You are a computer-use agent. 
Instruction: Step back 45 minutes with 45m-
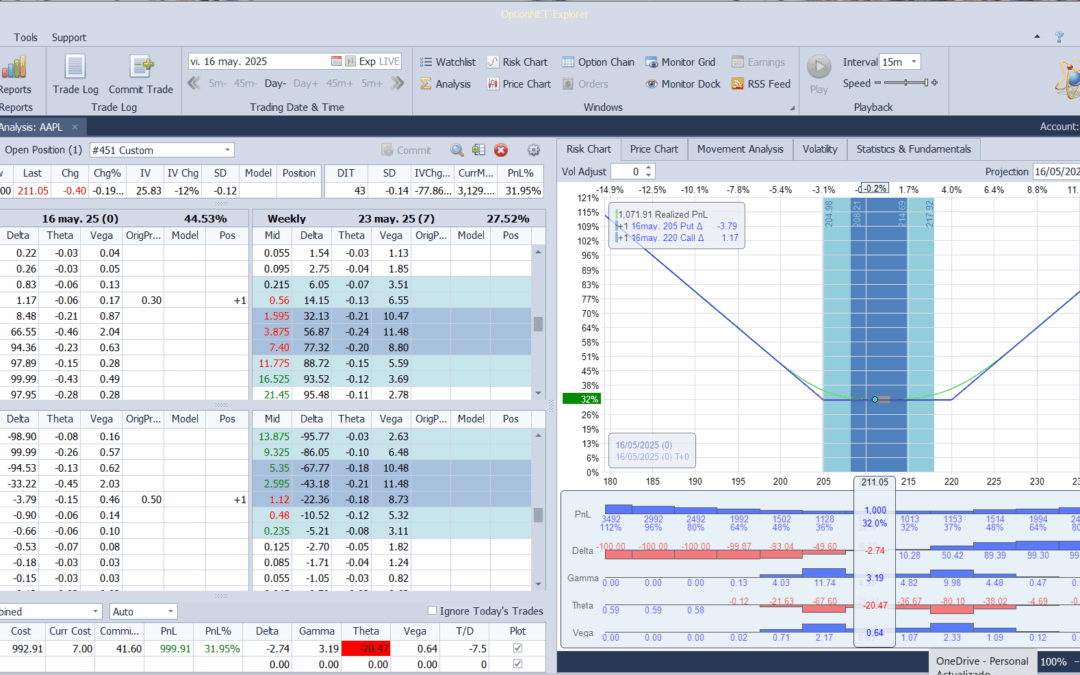(x=245, y=83)
